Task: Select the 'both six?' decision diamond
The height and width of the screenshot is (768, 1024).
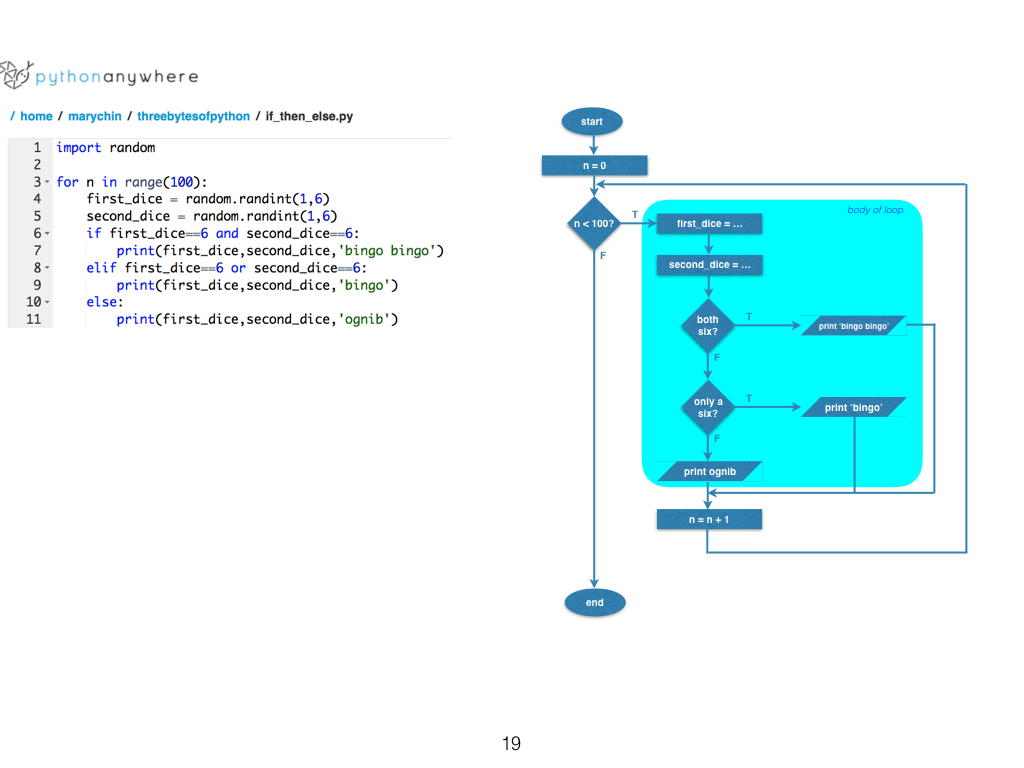Action: 707,326
